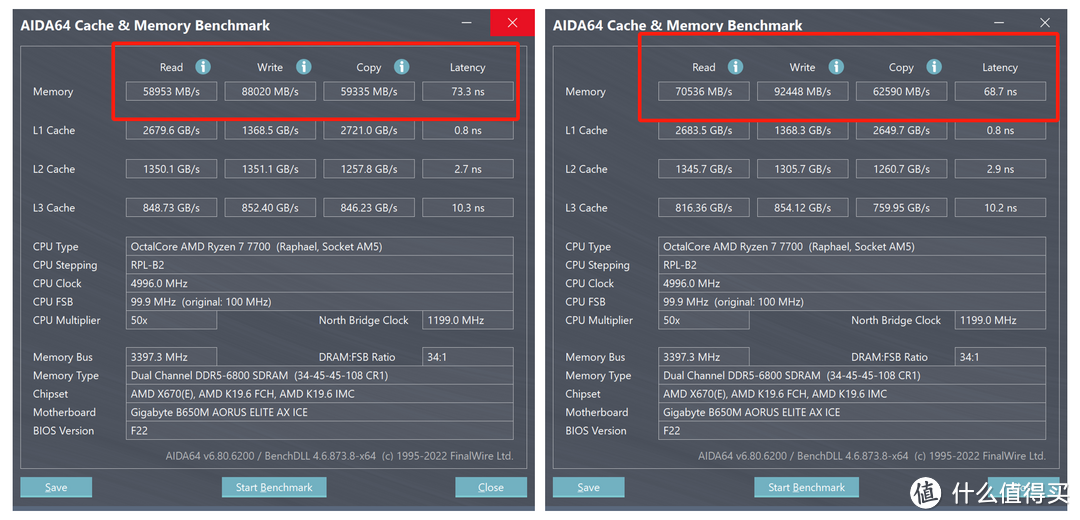Viewport: 1080px width, 520px height.
Task: Minimize the left AIDA64 benchmark window
Action: coord(468,23)
